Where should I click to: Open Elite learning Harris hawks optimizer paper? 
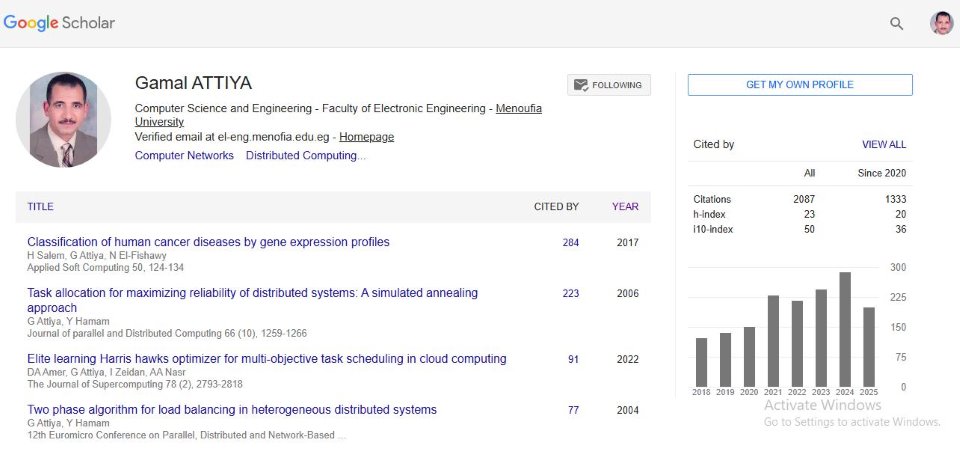point(266,359)
